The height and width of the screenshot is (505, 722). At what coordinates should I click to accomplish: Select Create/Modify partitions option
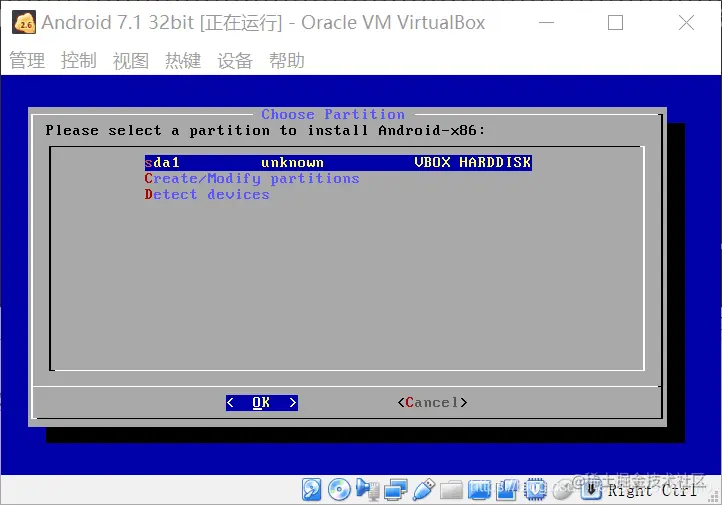tap(252, 179)
